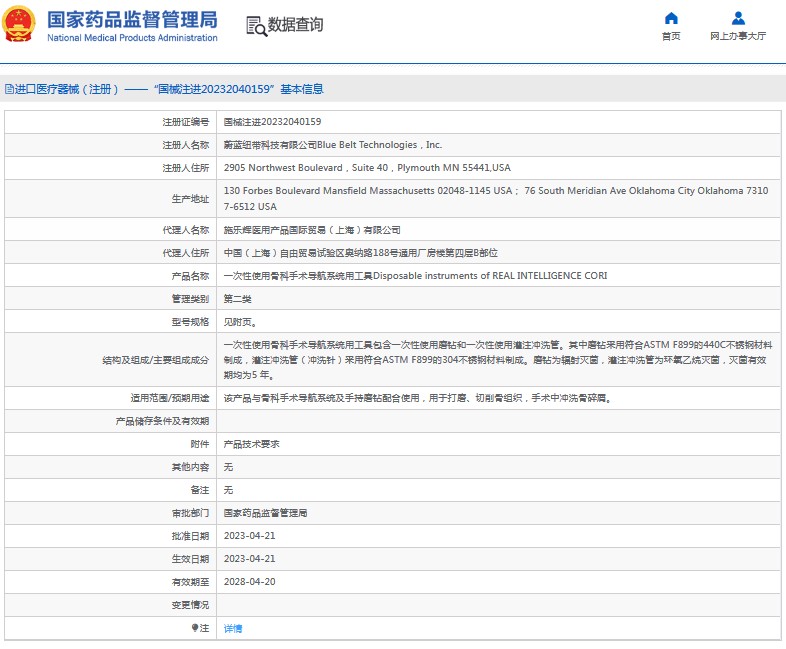
Task: Click the bulb icon beside 注
Action: [x=195, y=628]
